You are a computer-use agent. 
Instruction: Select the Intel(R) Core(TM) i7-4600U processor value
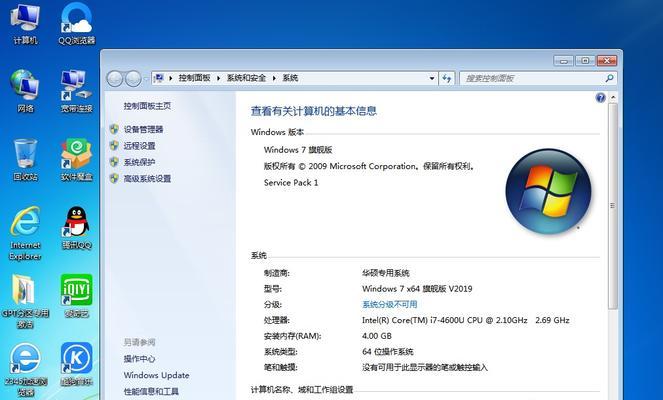[466, 320]
